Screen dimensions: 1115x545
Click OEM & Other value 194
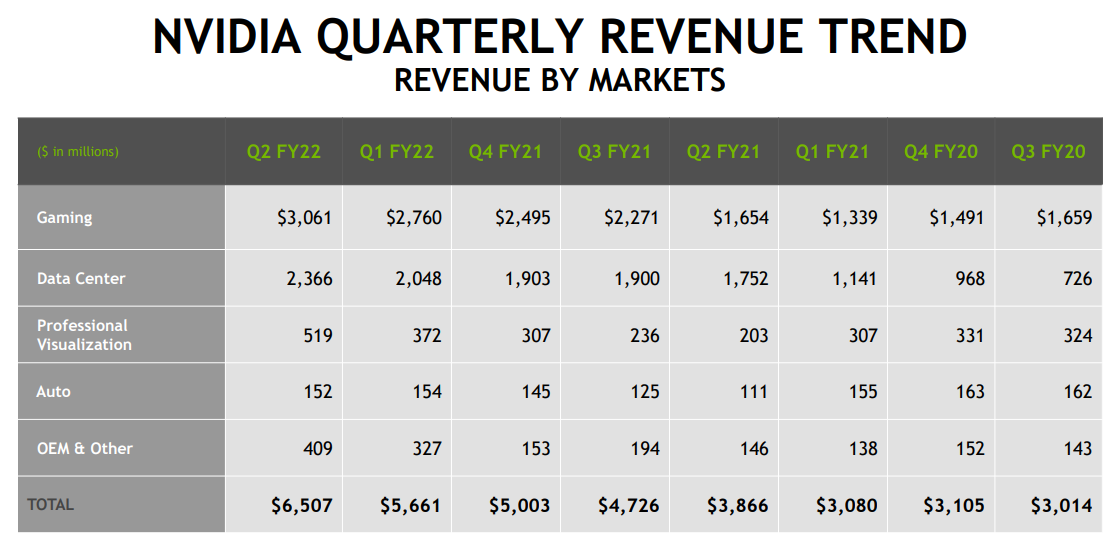pyautogui.click(x=645, y=449)
